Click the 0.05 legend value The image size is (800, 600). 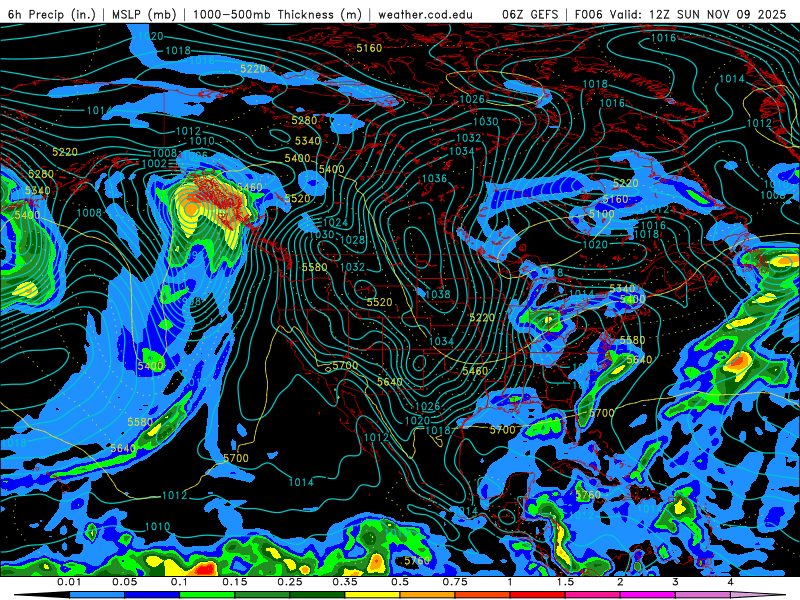click(124, 582)
